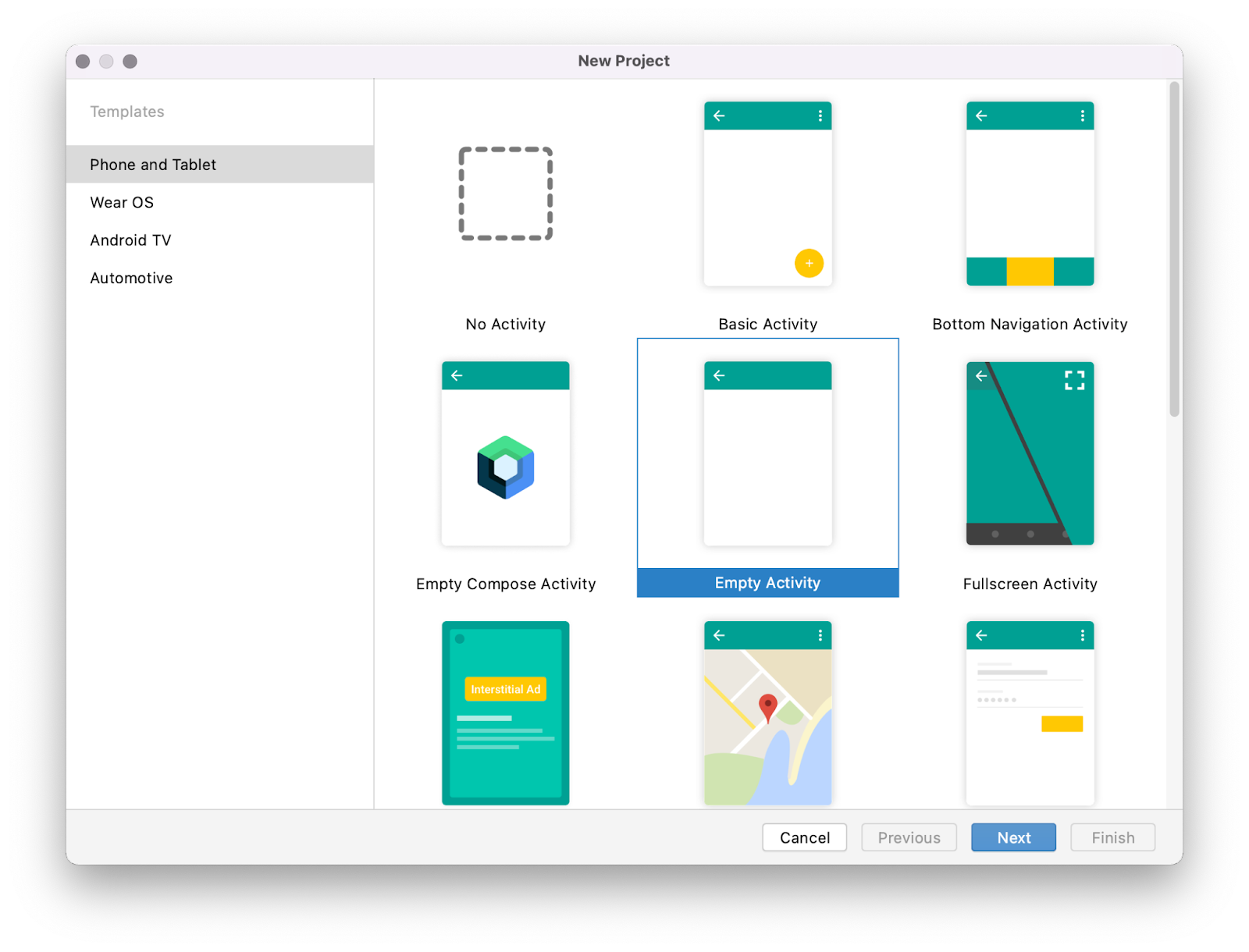Click the floating action button in Basic Activity preview
1249x952 pixels.
809,264
